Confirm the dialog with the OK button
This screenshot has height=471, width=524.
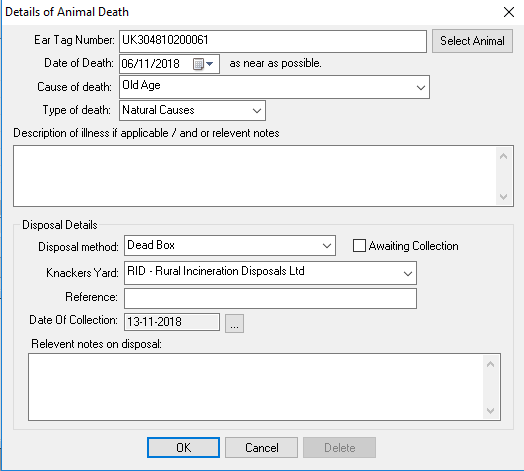183,448
